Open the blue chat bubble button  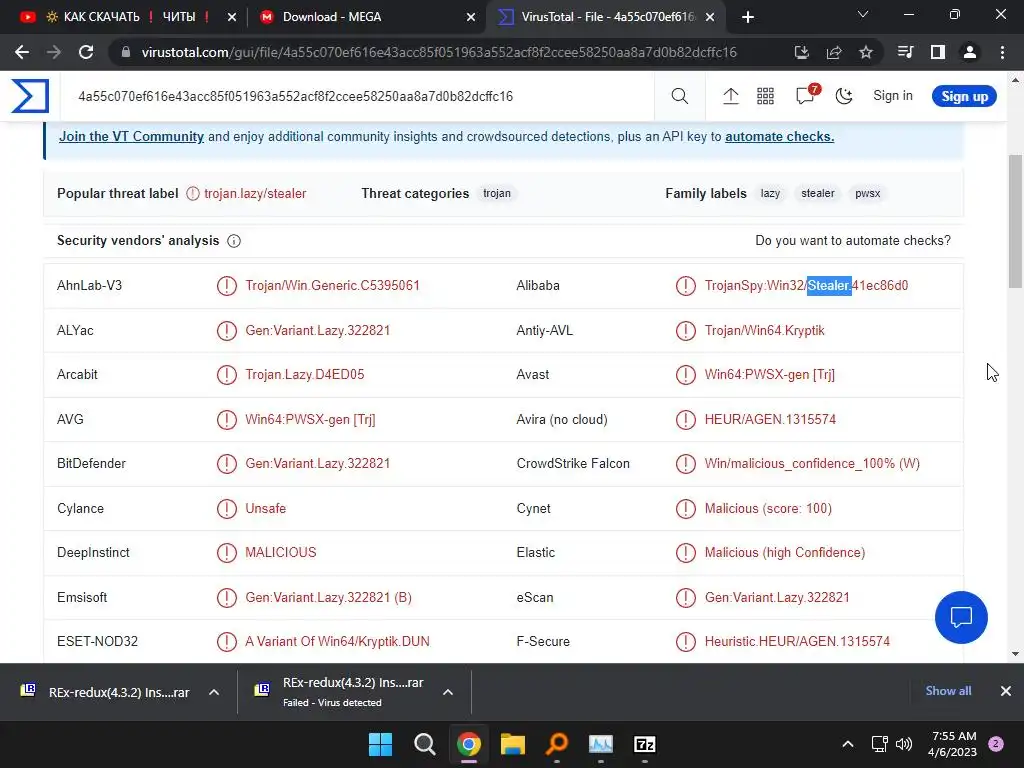961,617
